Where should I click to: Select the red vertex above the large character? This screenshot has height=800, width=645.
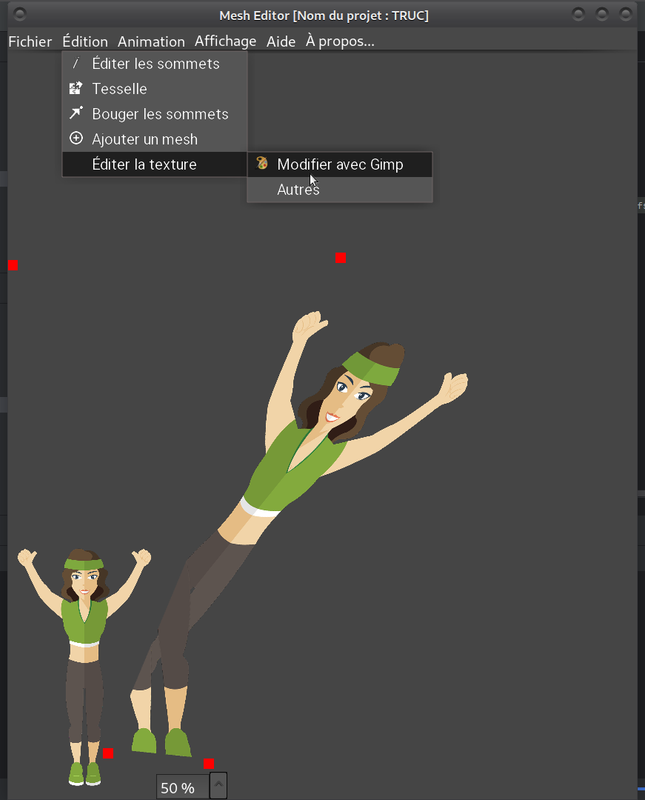[x=341, y=258]
